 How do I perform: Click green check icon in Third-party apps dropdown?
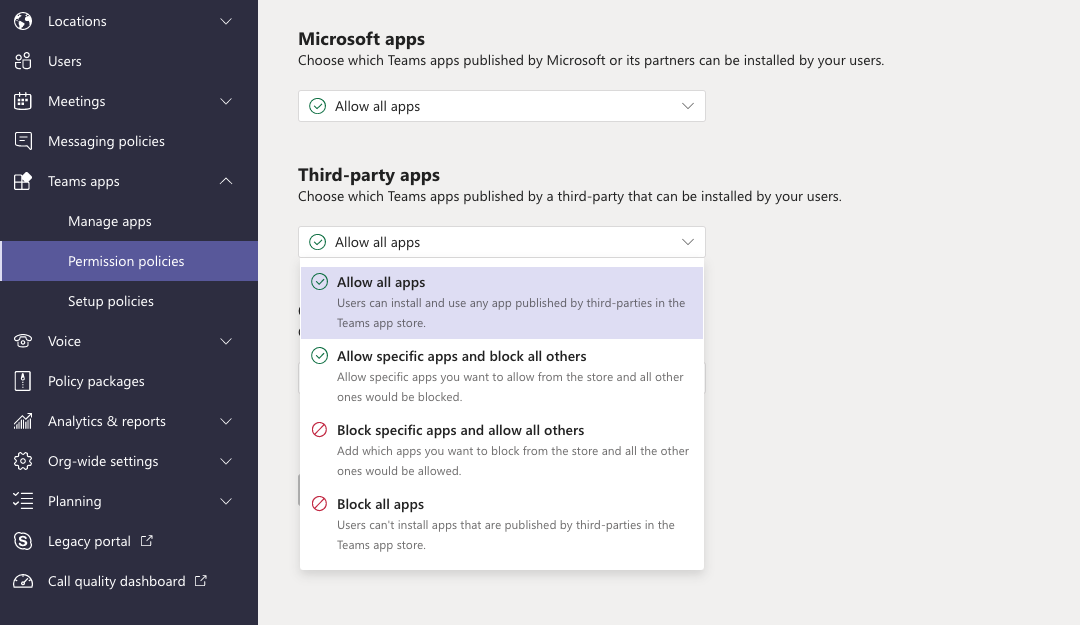[x=318, y=242]
